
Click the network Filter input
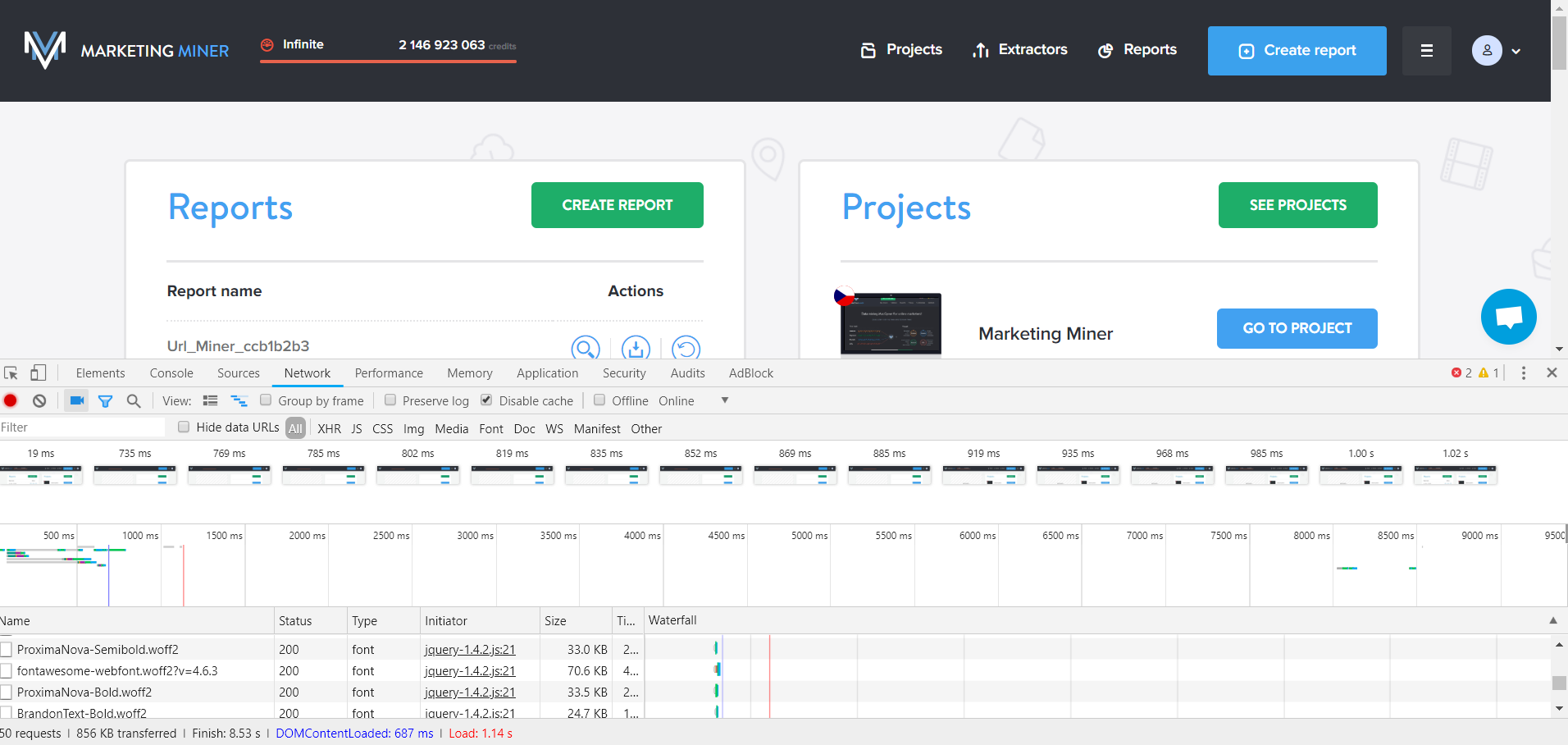82,427
